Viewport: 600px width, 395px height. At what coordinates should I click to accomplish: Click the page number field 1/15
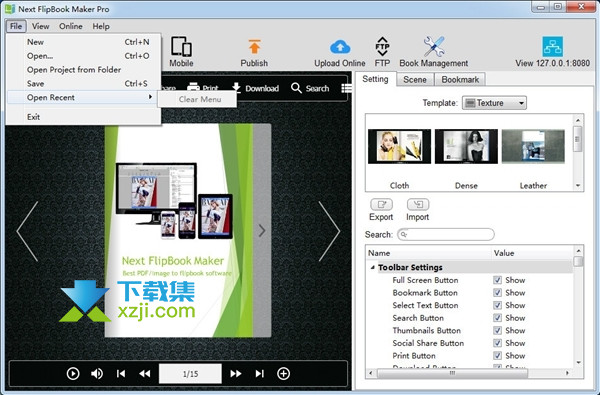[190, 374]
